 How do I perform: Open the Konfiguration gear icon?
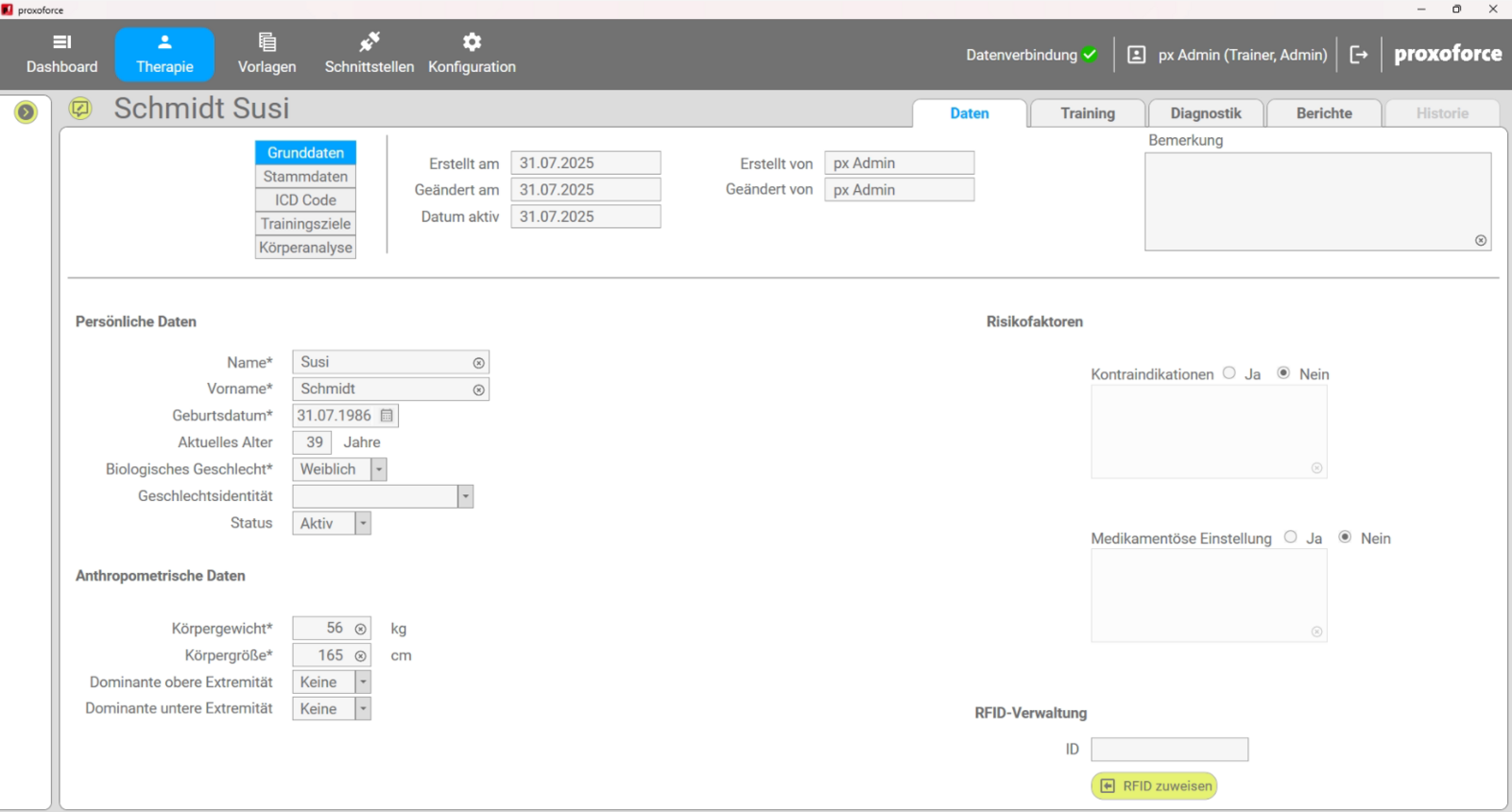pyautogui.click(x=472, y=43)
